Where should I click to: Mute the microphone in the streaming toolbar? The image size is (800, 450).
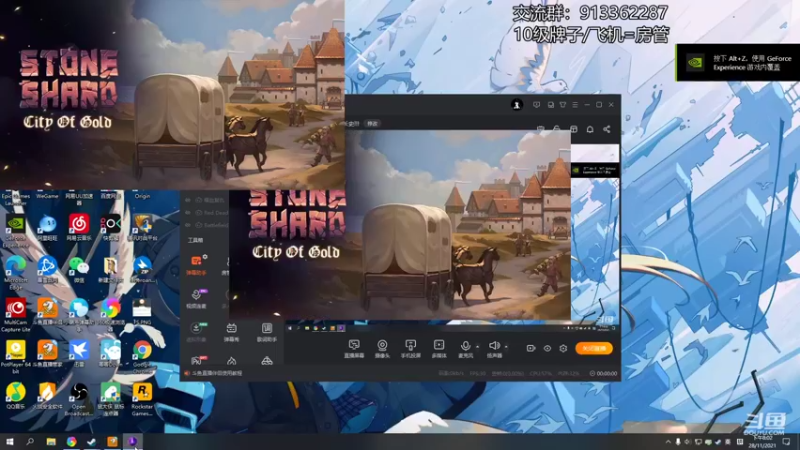tap(465, 348)
